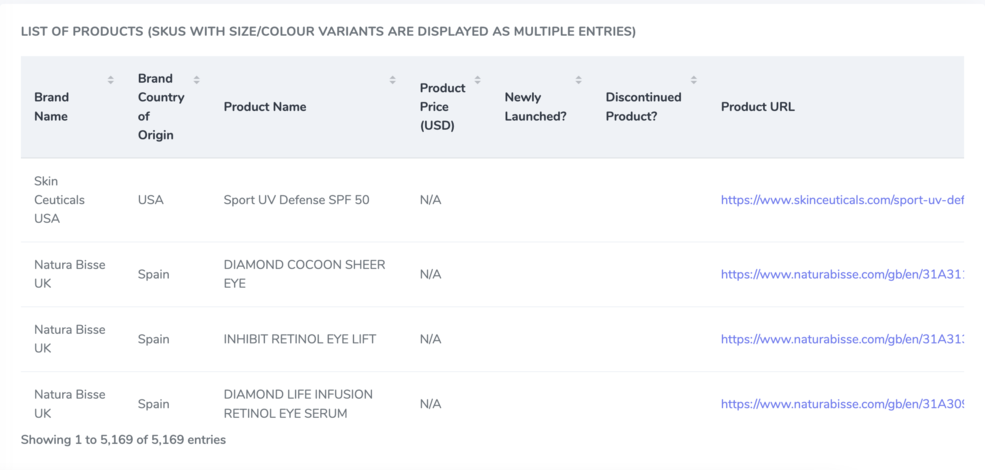Image resolution: width=985 pixels, height=470 pixels.
Task: Follow the Inhibit Retinol Eye Lift URL
Action: 841,339
